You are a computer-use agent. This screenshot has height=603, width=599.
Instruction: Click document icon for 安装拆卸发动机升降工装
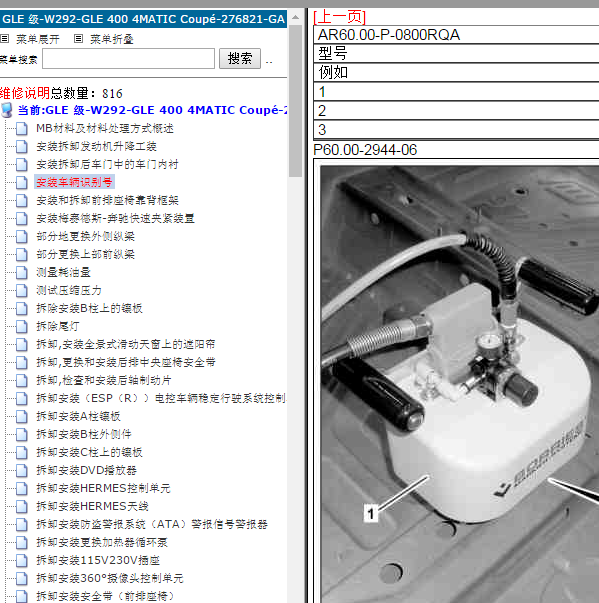tap(22, 147)
